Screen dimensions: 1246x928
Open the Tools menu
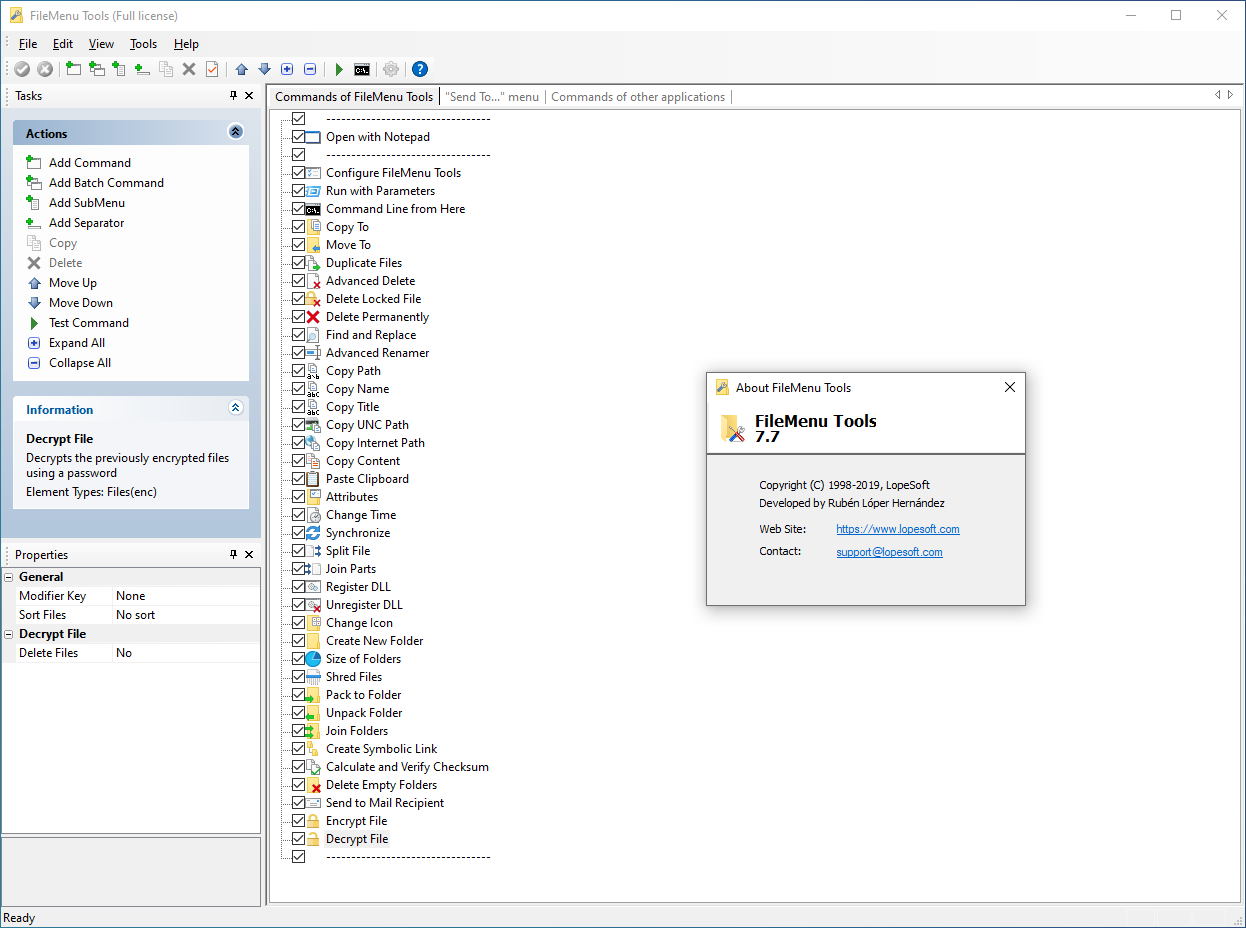pos(144,44)
